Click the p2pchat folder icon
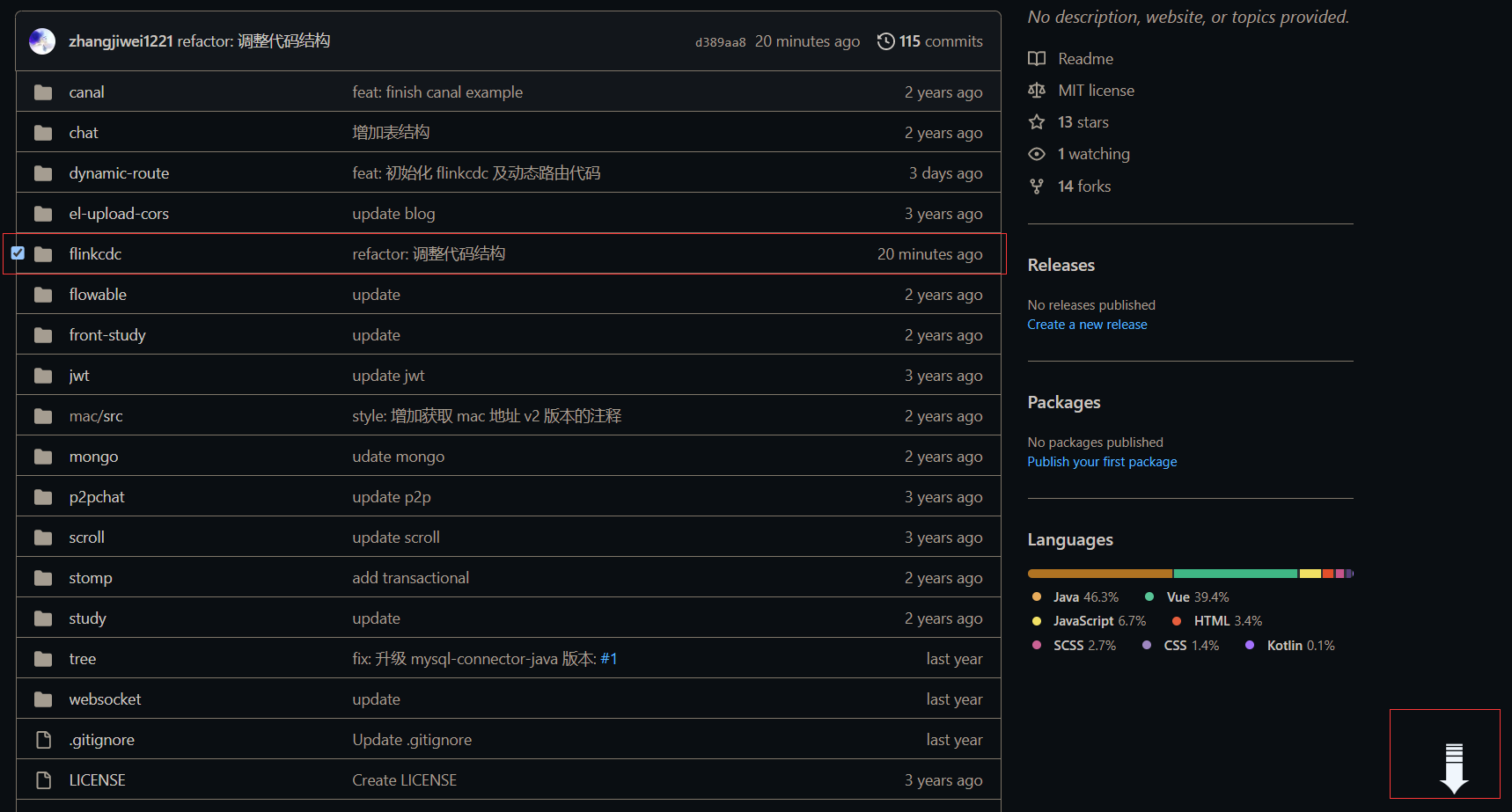Screen dimensions: 1512x812 click(43, 497)
